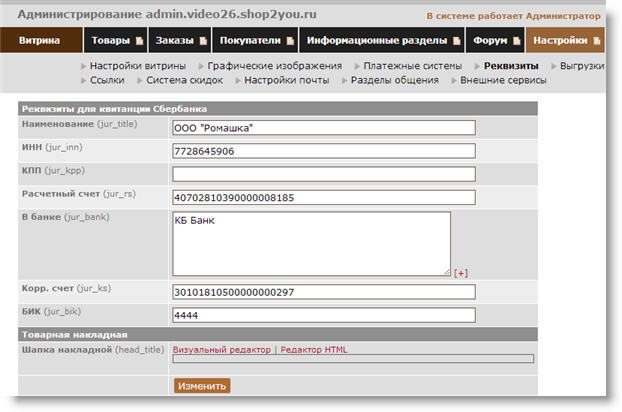Click the КПП (jur_kpp) label

[x=53, y=171]
